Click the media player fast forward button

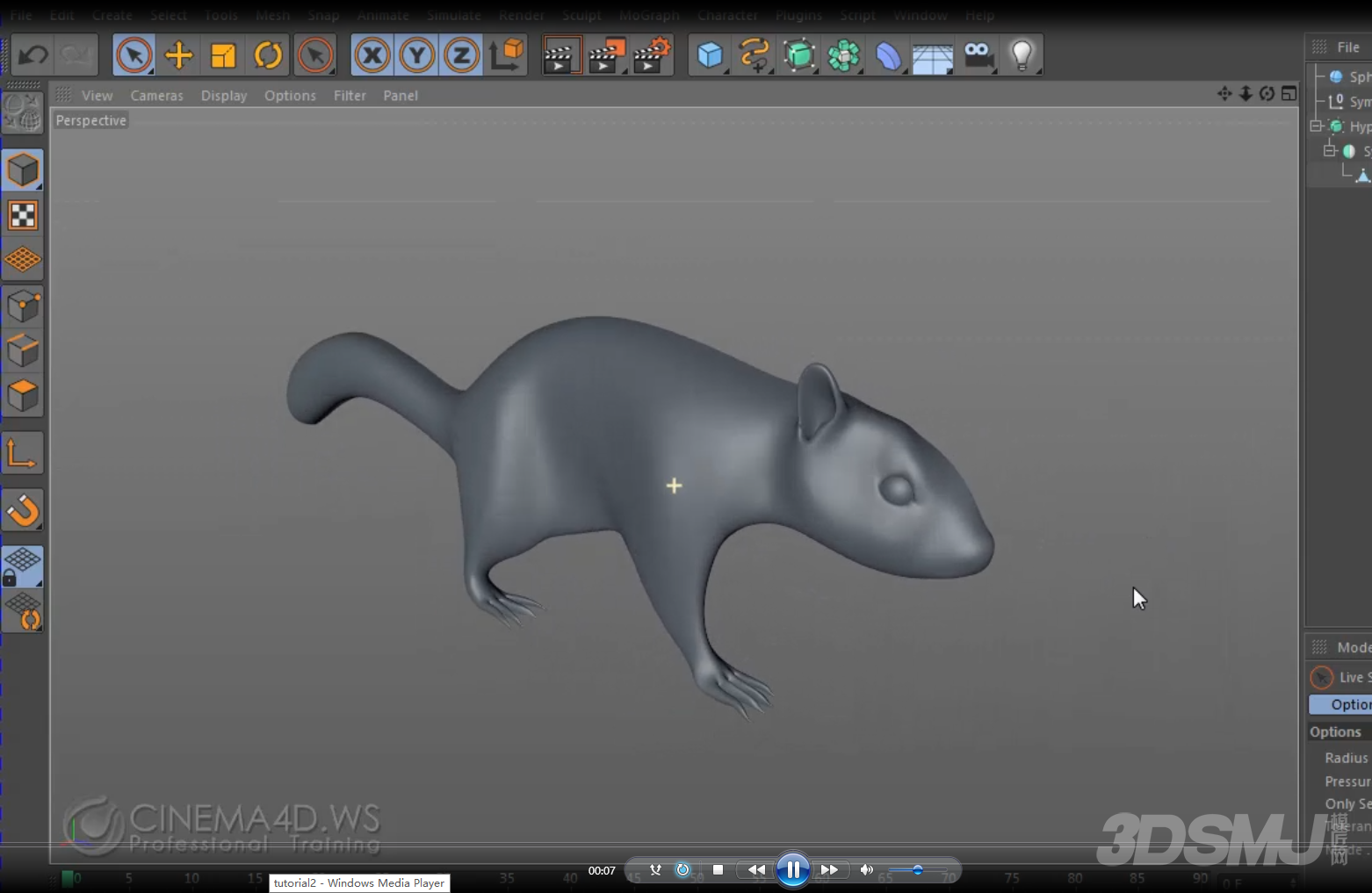[x=828, y=869]
